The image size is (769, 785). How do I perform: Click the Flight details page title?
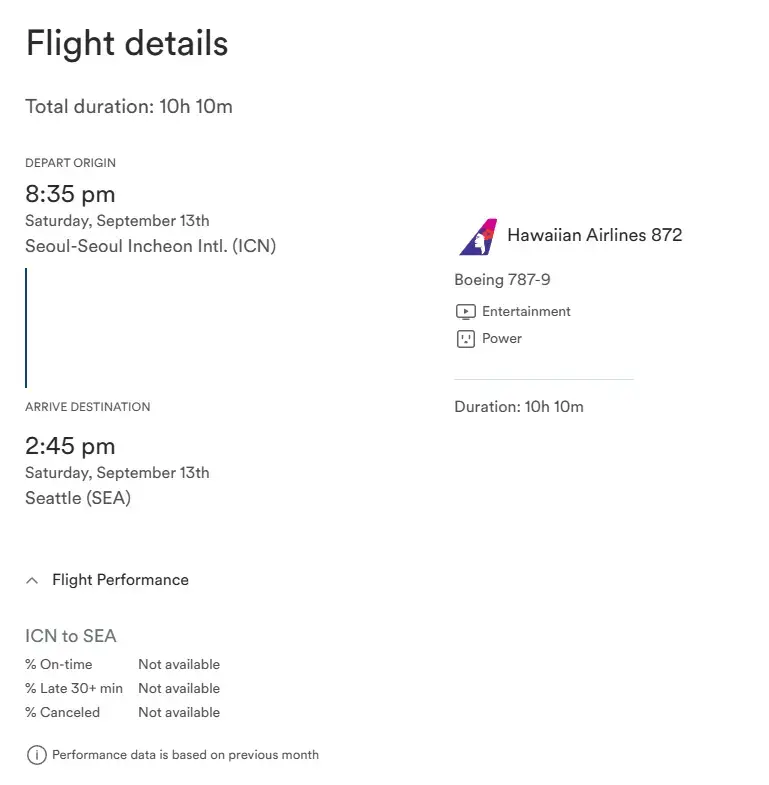[127, 43]
